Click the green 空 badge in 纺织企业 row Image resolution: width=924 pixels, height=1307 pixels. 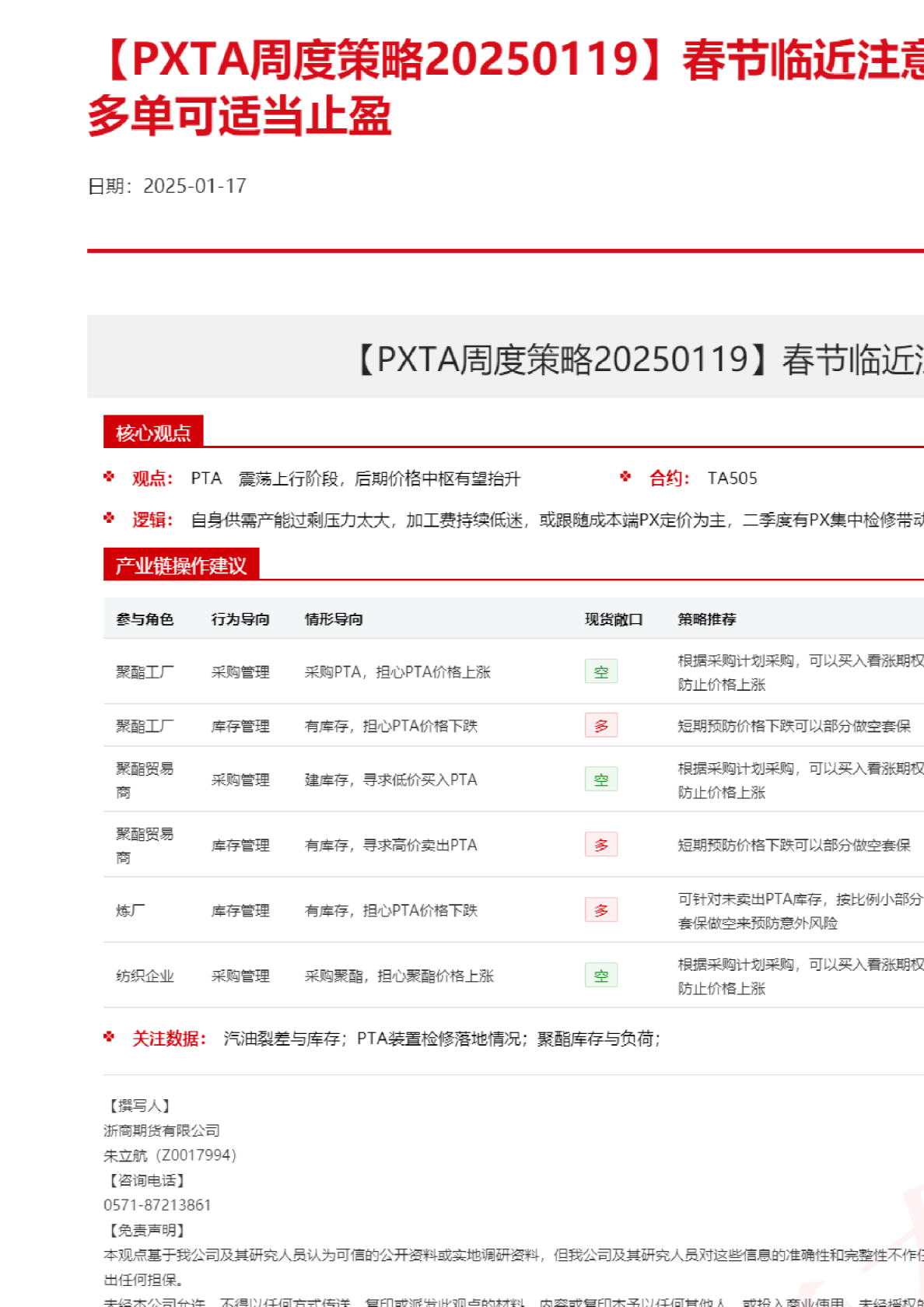coord(600,976)
